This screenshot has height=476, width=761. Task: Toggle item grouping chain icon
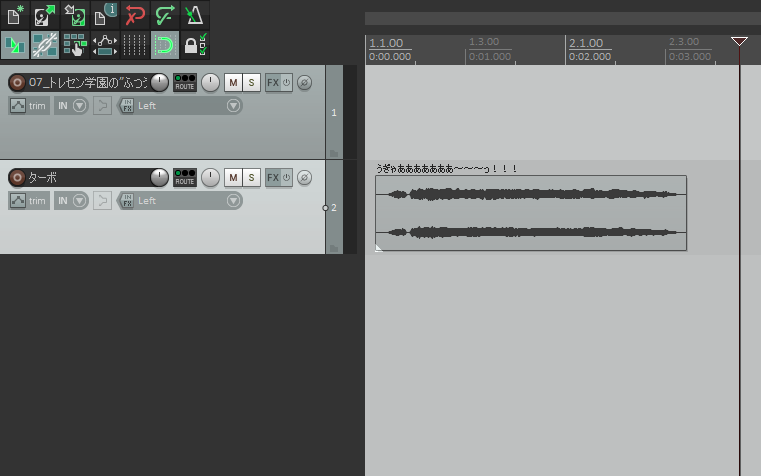[45, 45]
